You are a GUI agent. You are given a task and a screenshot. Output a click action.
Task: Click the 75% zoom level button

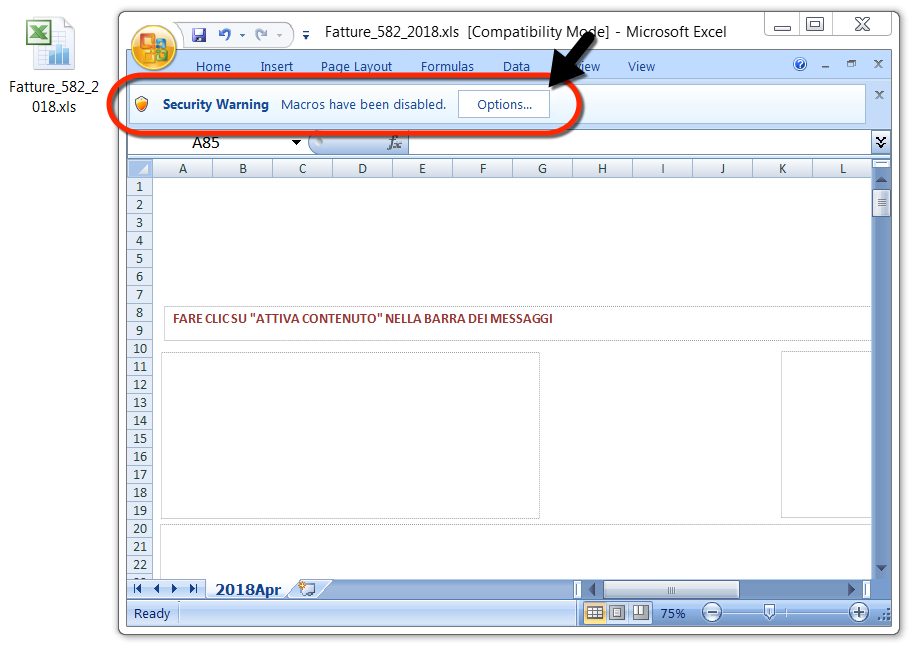click(x=673, y=613)
